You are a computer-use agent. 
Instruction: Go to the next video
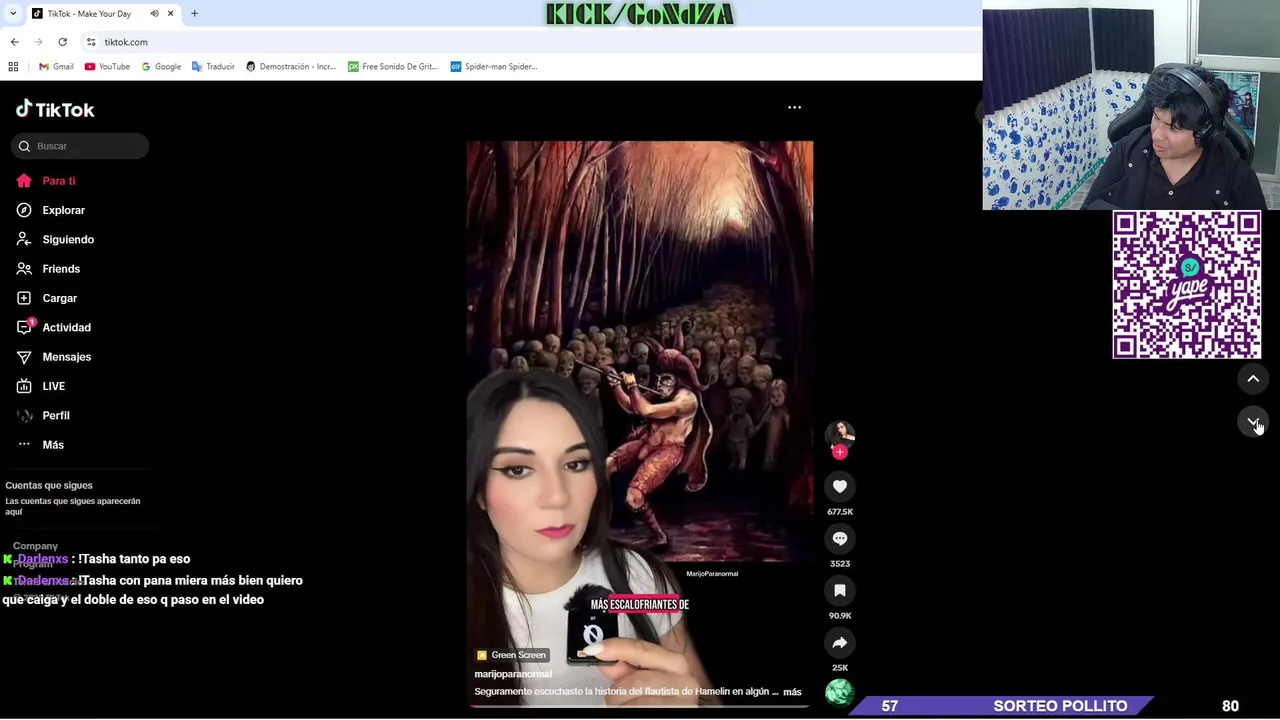[1253, 422]
